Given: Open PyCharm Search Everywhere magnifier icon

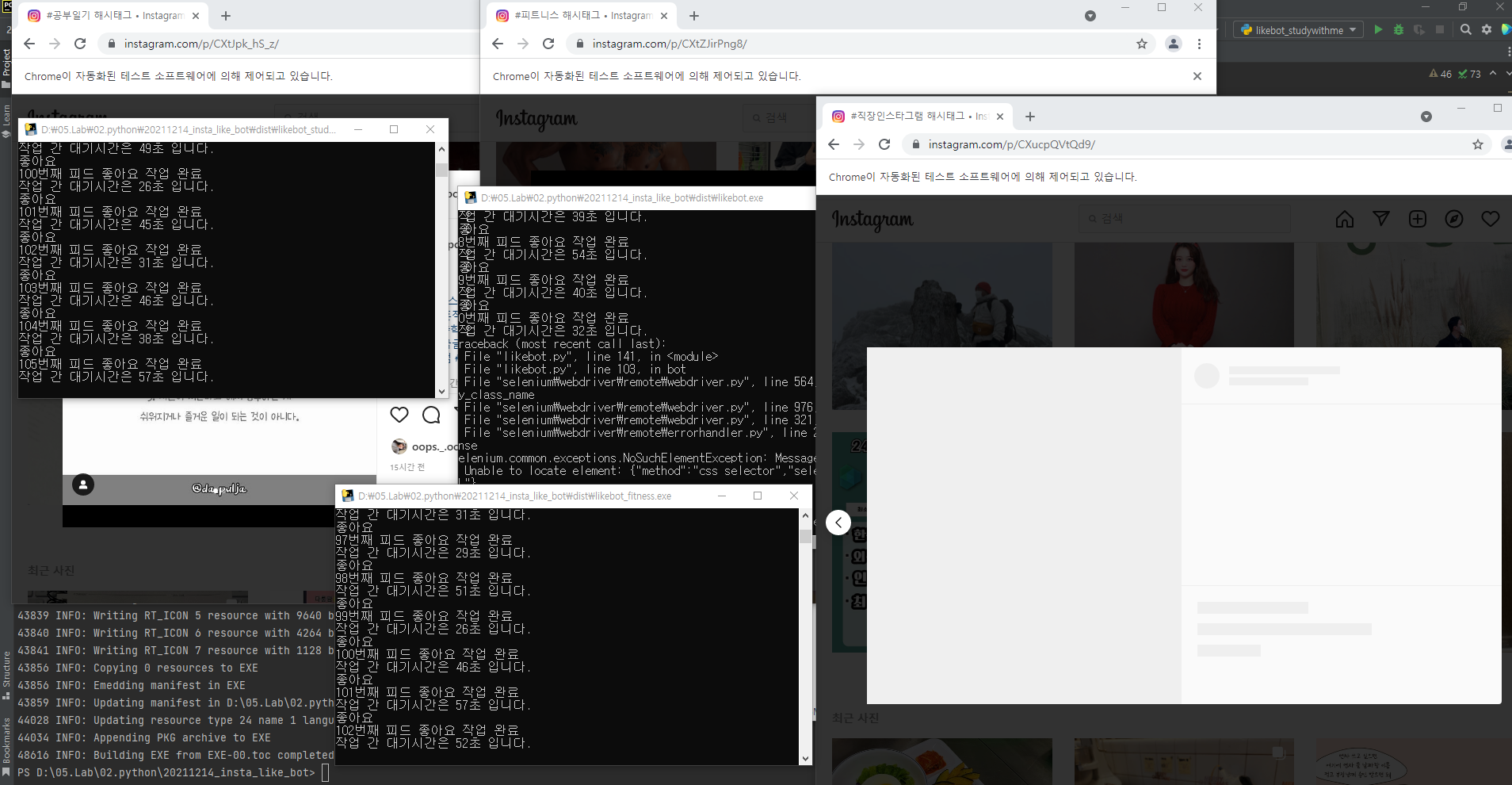Looking at the screenshot, I should [x=1466, y=29].
